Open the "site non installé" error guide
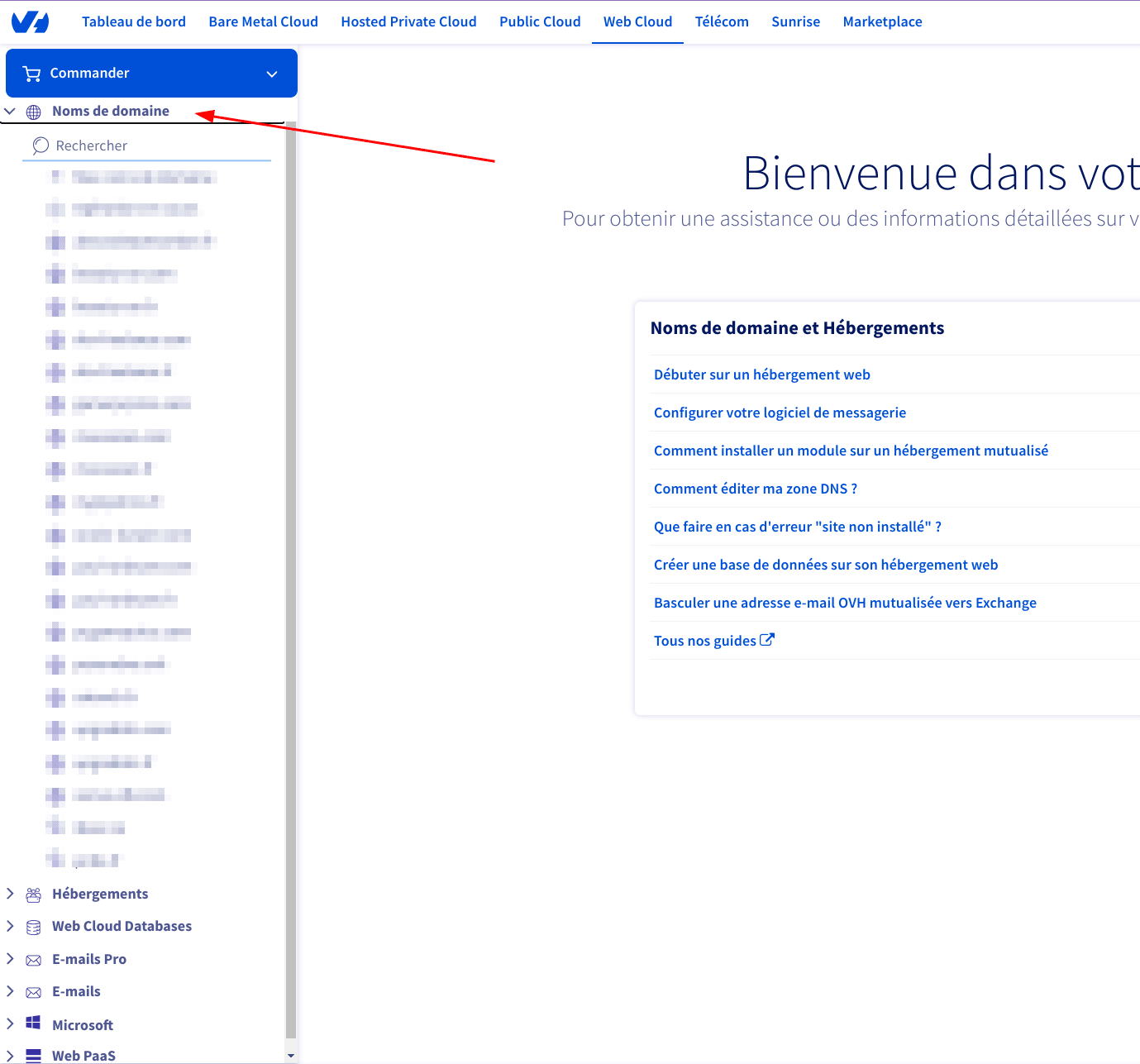The width and height of the screenshot is (1140, 1064). [798, 527]
